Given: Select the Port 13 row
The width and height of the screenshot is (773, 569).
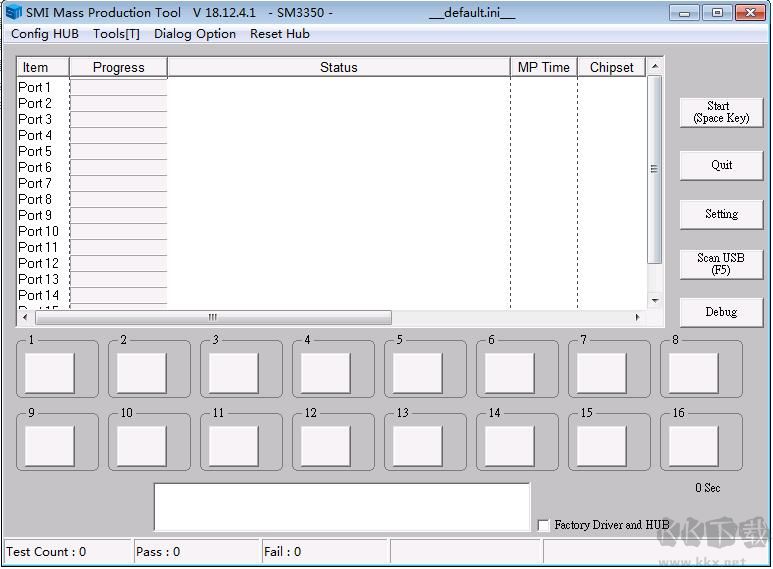Looking at the screenshot, I should (x=331, y=280).
